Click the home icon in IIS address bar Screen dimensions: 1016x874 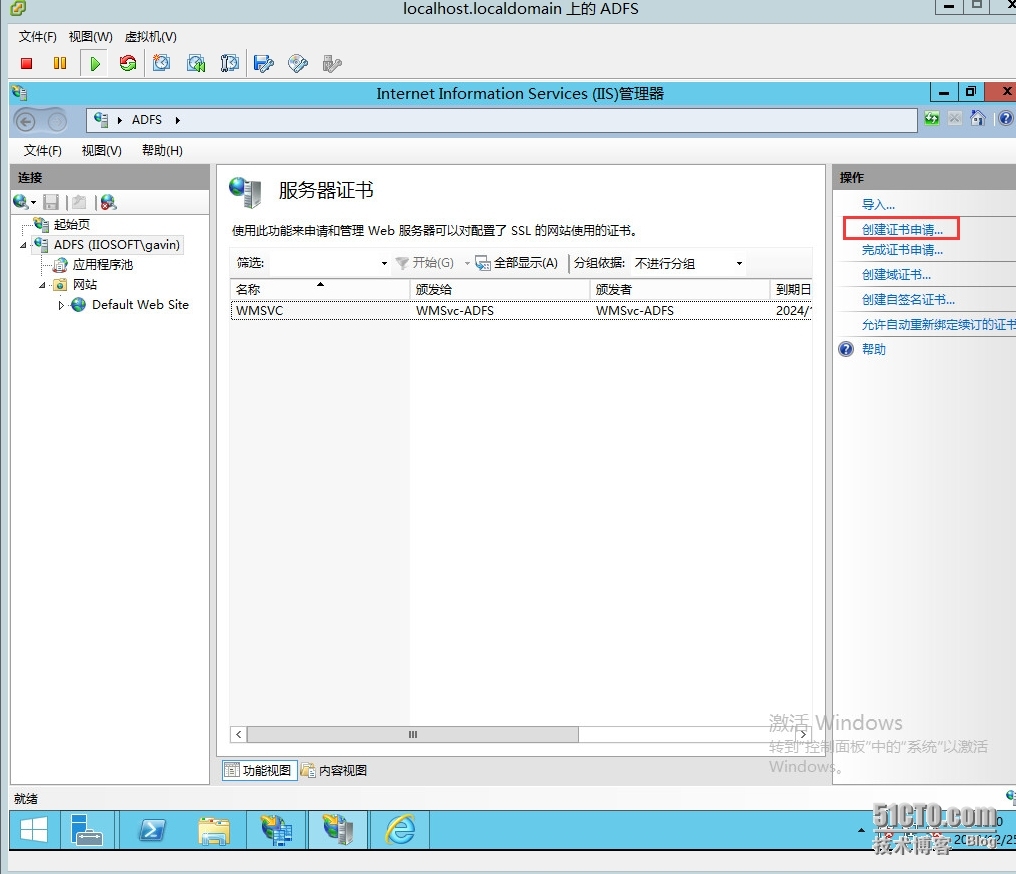978,119
